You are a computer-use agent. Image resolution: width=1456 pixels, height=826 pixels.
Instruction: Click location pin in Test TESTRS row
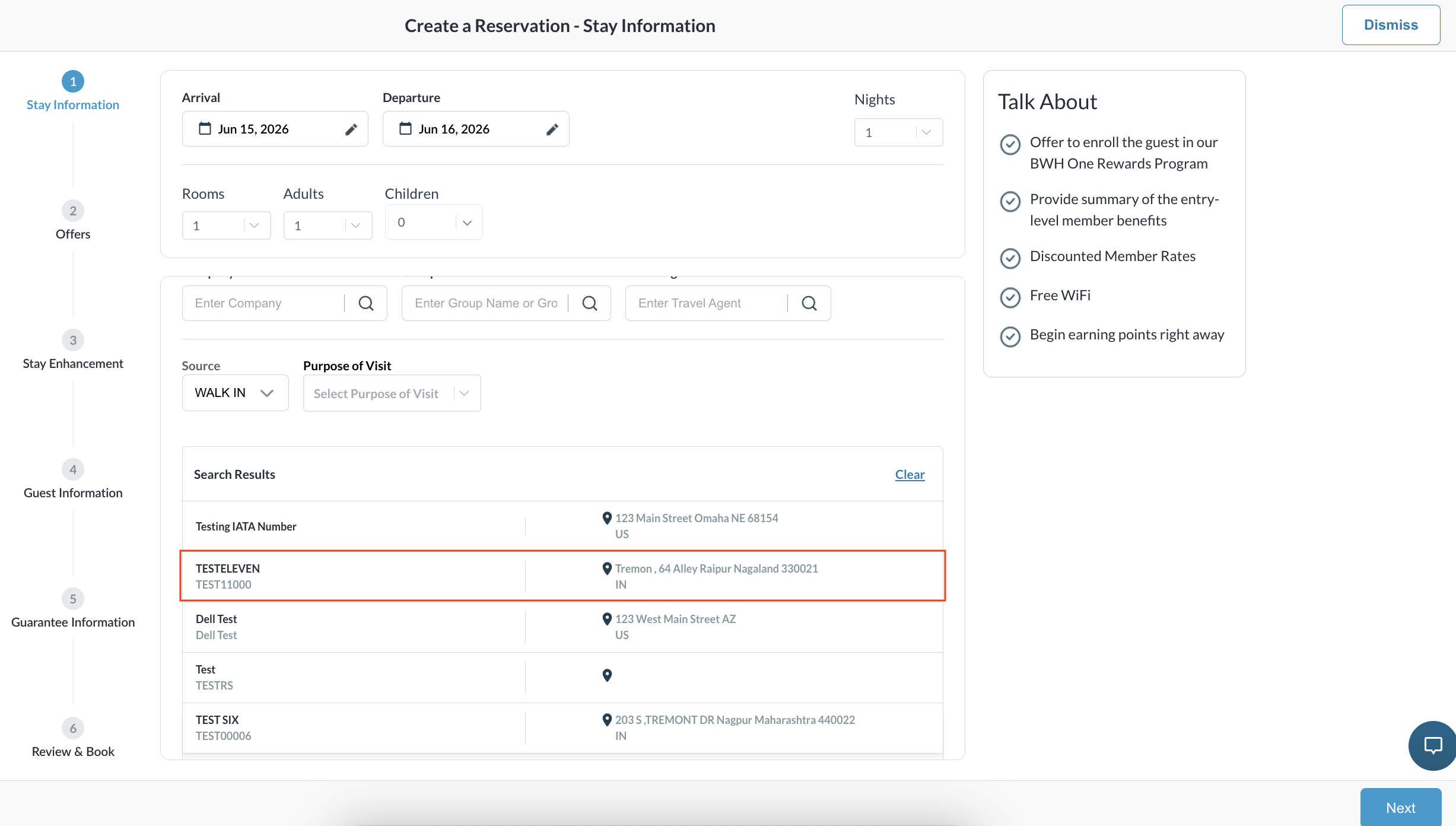[607, 675]
